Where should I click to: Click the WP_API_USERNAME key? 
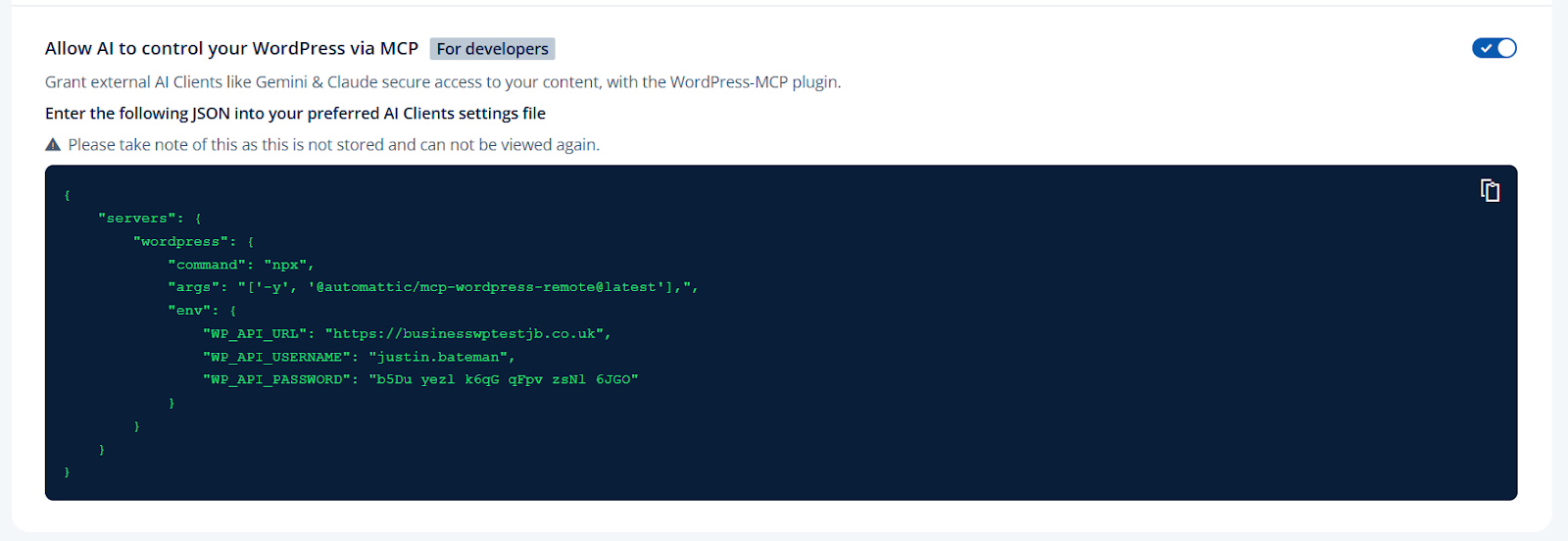pos(276,358)
